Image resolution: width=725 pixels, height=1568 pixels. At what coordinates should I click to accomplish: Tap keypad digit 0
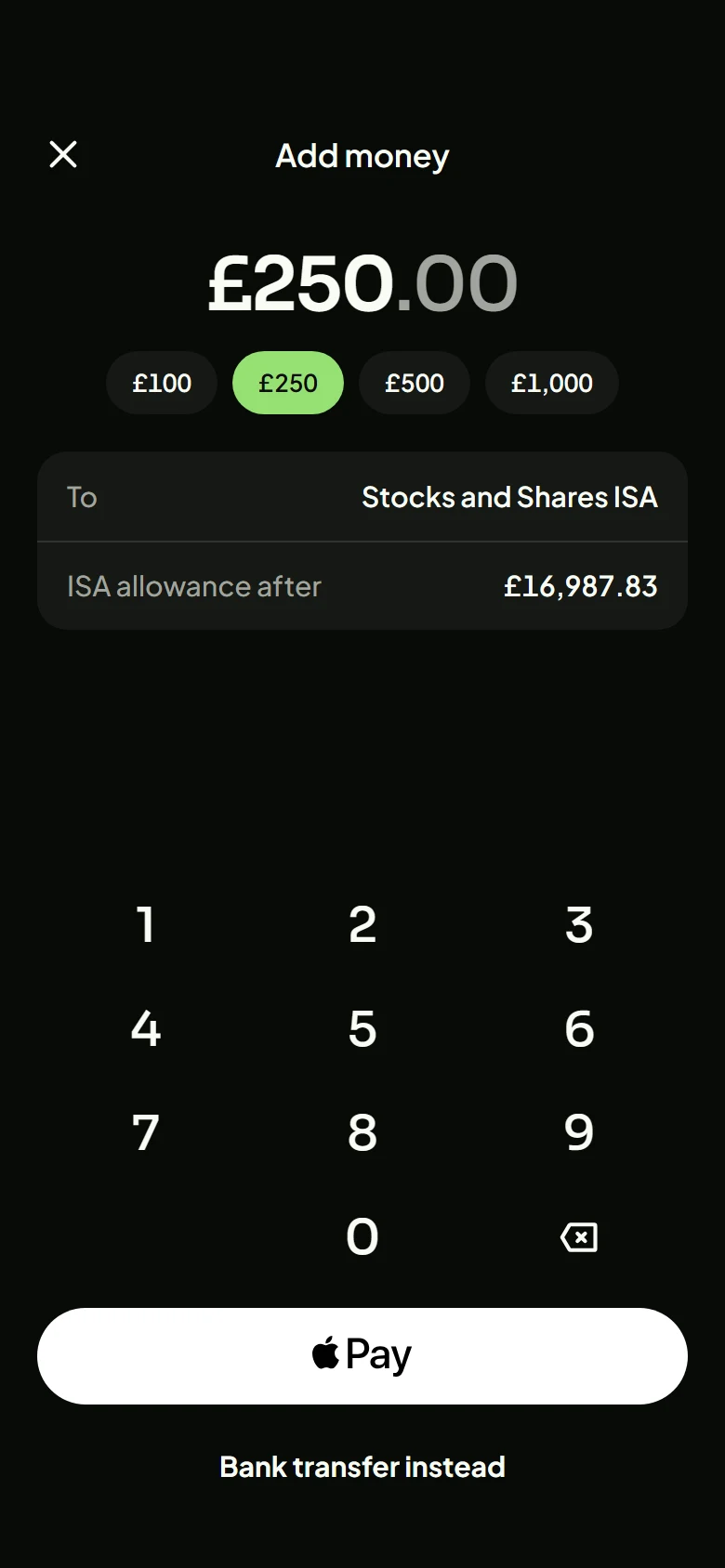pyautogui.click(x=362, y=1237)
